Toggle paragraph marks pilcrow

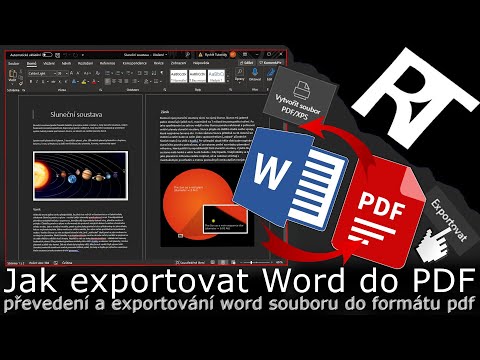tap(162, 72)
